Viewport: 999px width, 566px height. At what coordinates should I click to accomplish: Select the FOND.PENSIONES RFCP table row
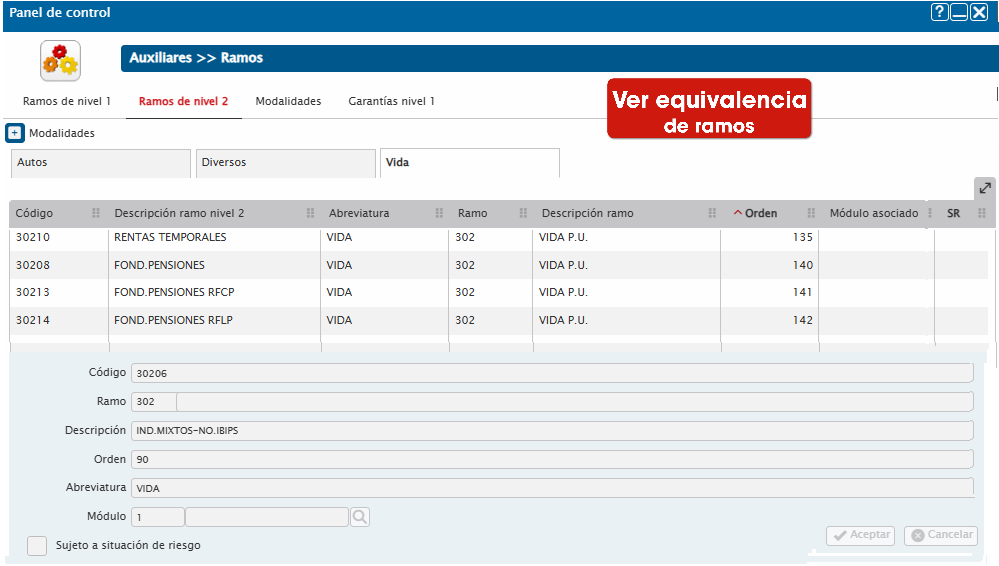coord(499,293)
